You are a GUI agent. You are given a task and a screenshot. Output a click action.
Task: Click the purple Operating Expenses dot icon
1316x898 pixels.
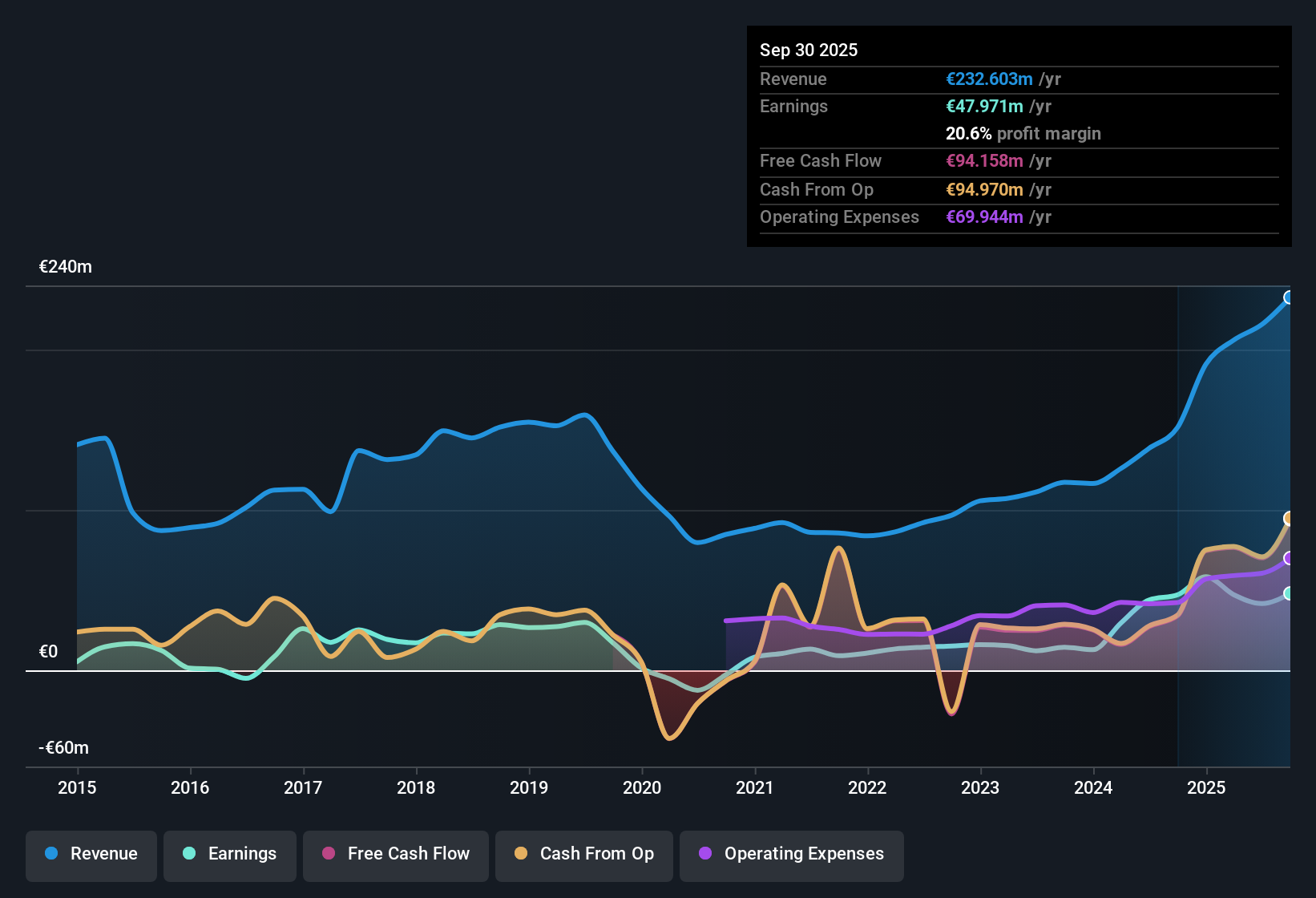coord(704,855)
